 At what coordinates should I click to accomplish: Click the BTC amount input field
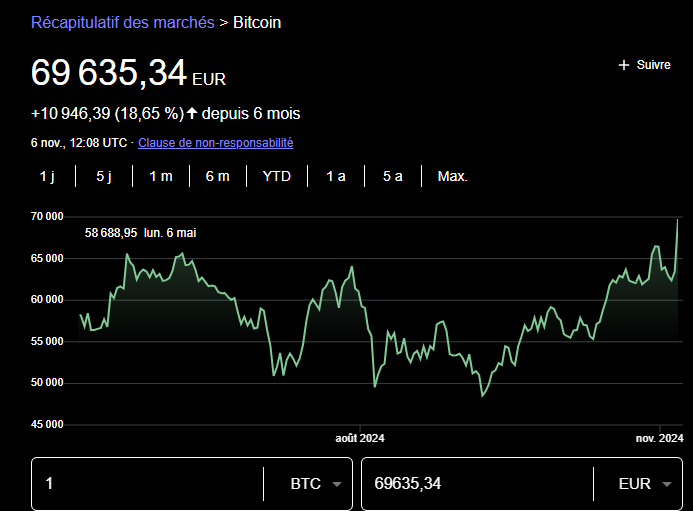(145, 484)
